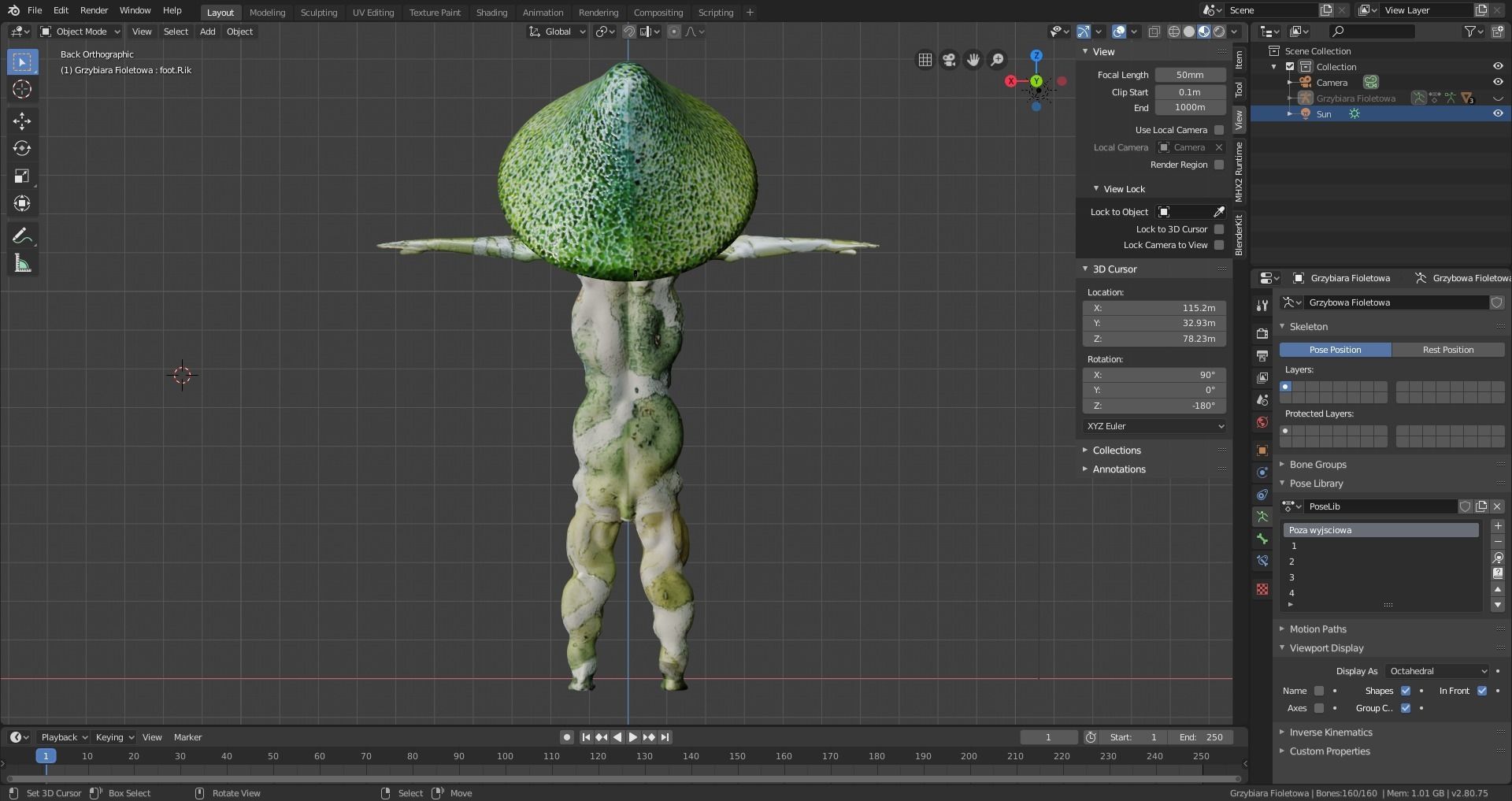Hide the Sun object in outliner
This screenshot has width=1512, height=801.
[1498, 113]
